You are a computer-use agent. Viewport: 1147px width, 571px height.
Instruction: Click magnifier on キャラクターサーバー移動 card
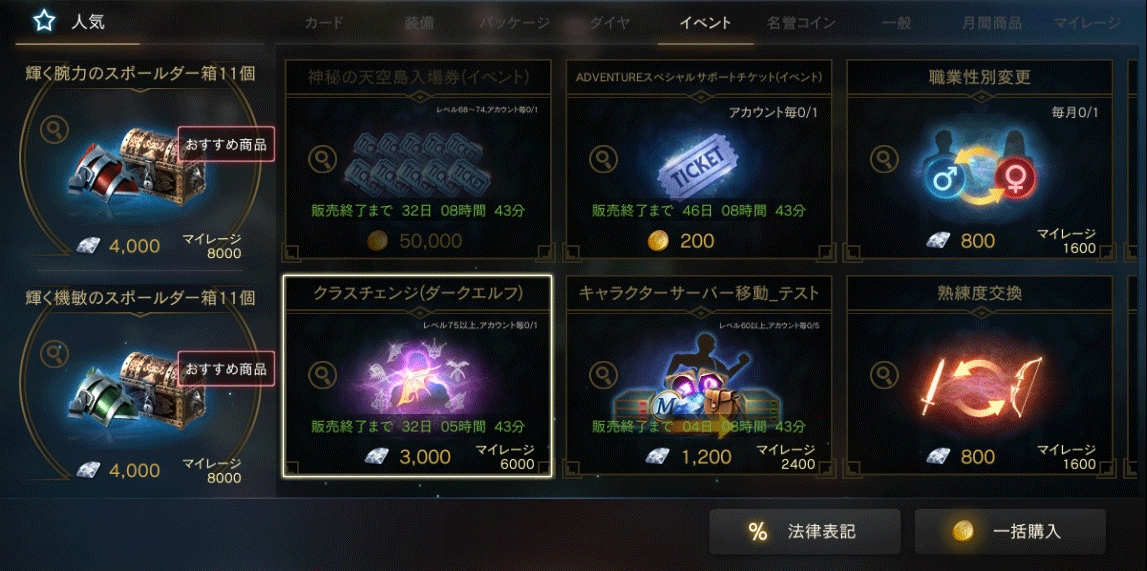point(603,374)
